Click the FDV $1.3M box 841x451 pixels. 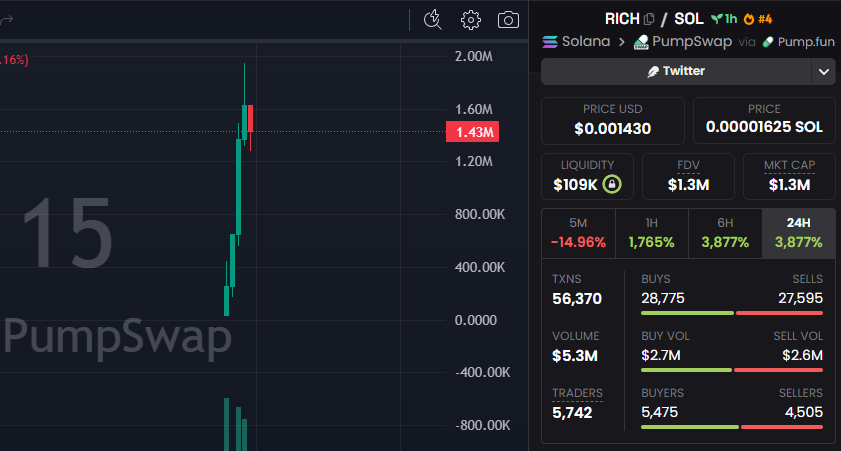pyautogui.click(x=688, y=176)
